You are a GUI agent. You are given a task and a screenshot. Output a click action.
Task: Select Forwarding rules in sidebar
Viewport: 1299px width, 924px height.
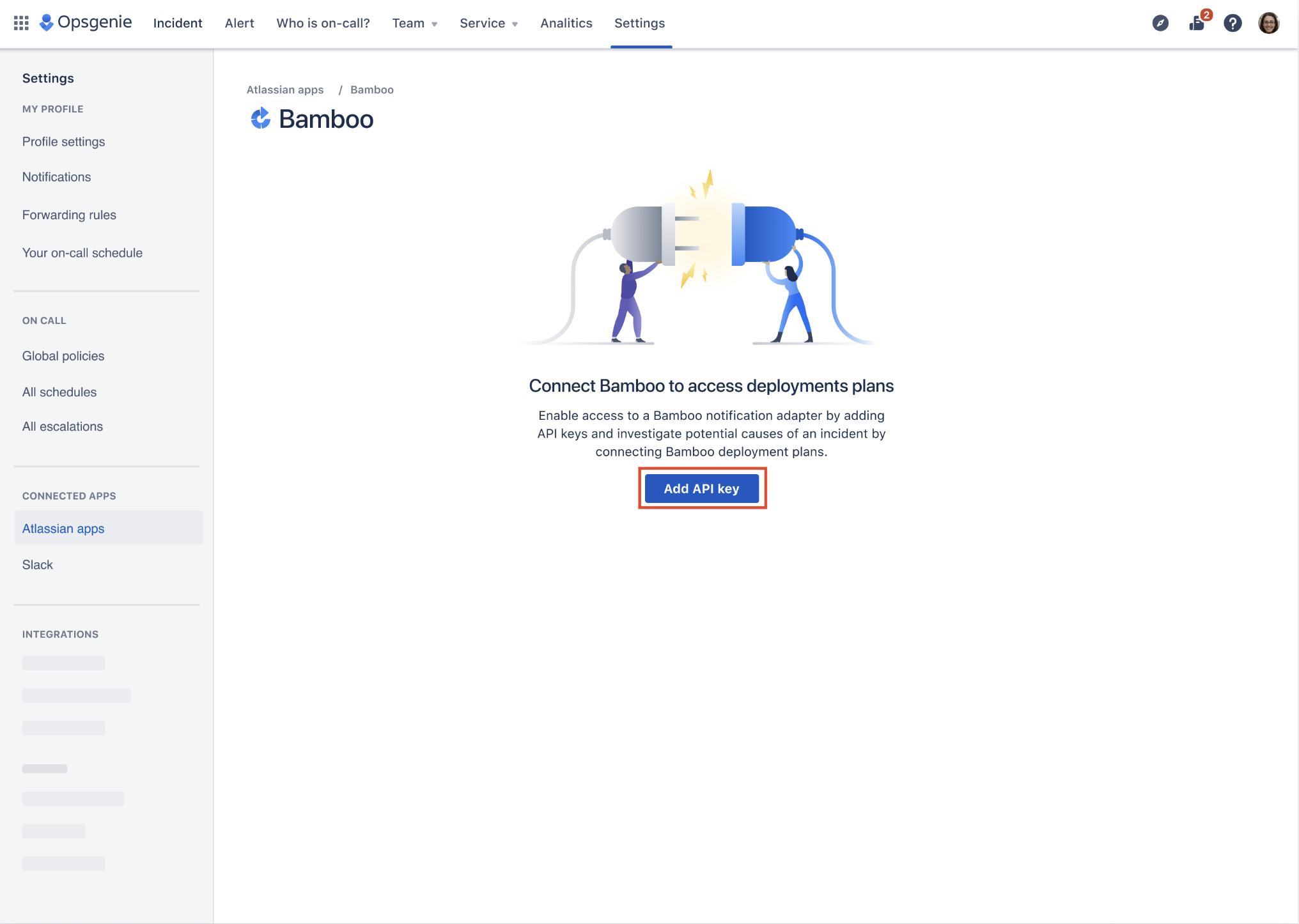[69, 215]
